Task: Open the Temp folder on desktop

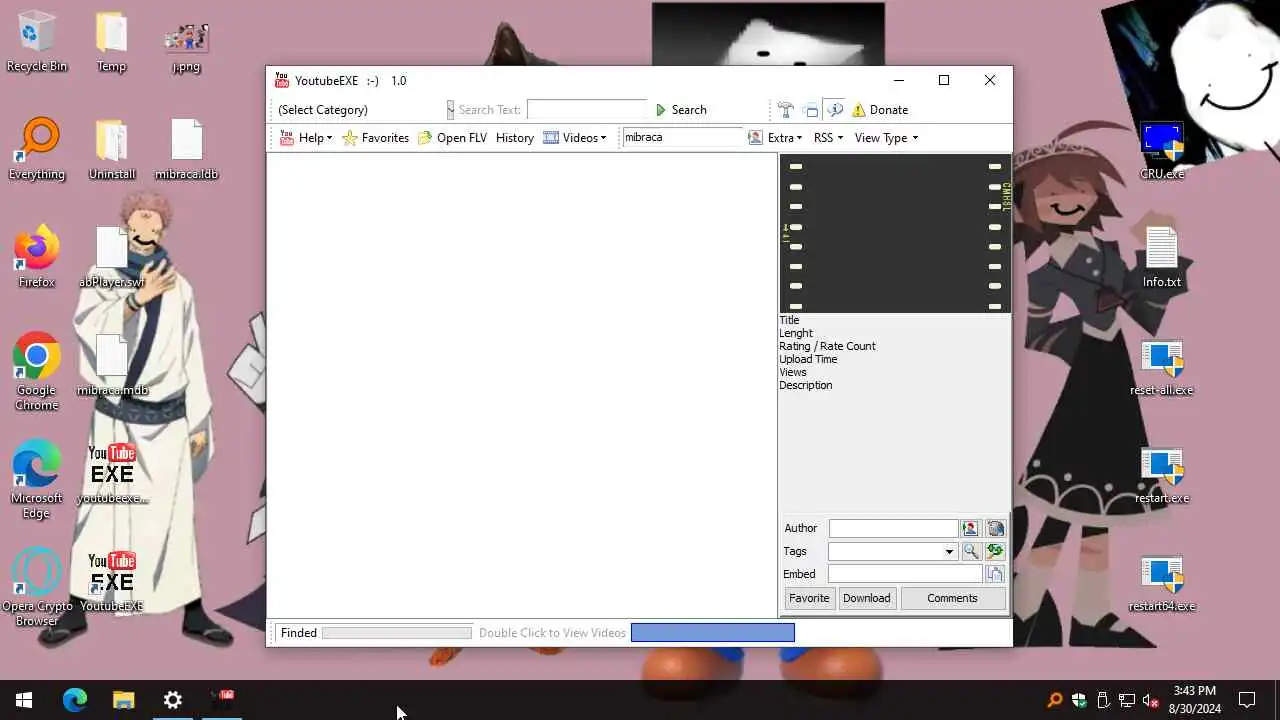Action: point(111,42)
